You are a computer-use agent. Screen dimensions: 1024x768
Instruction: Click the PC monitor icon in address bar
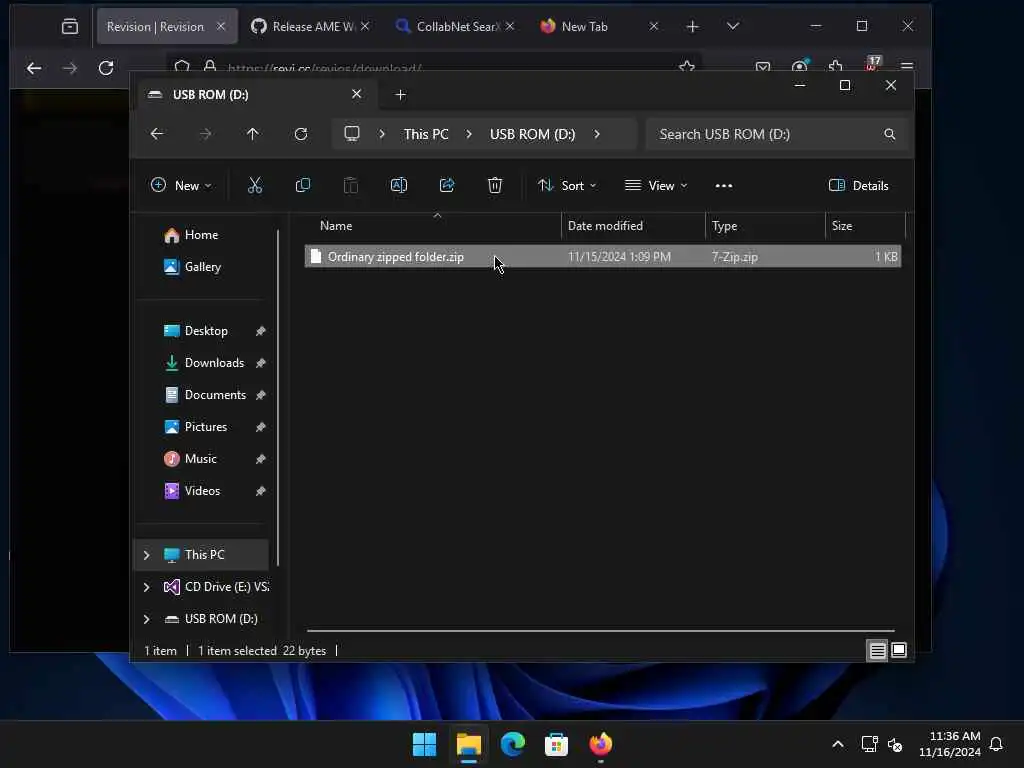[x=352, y=134]
